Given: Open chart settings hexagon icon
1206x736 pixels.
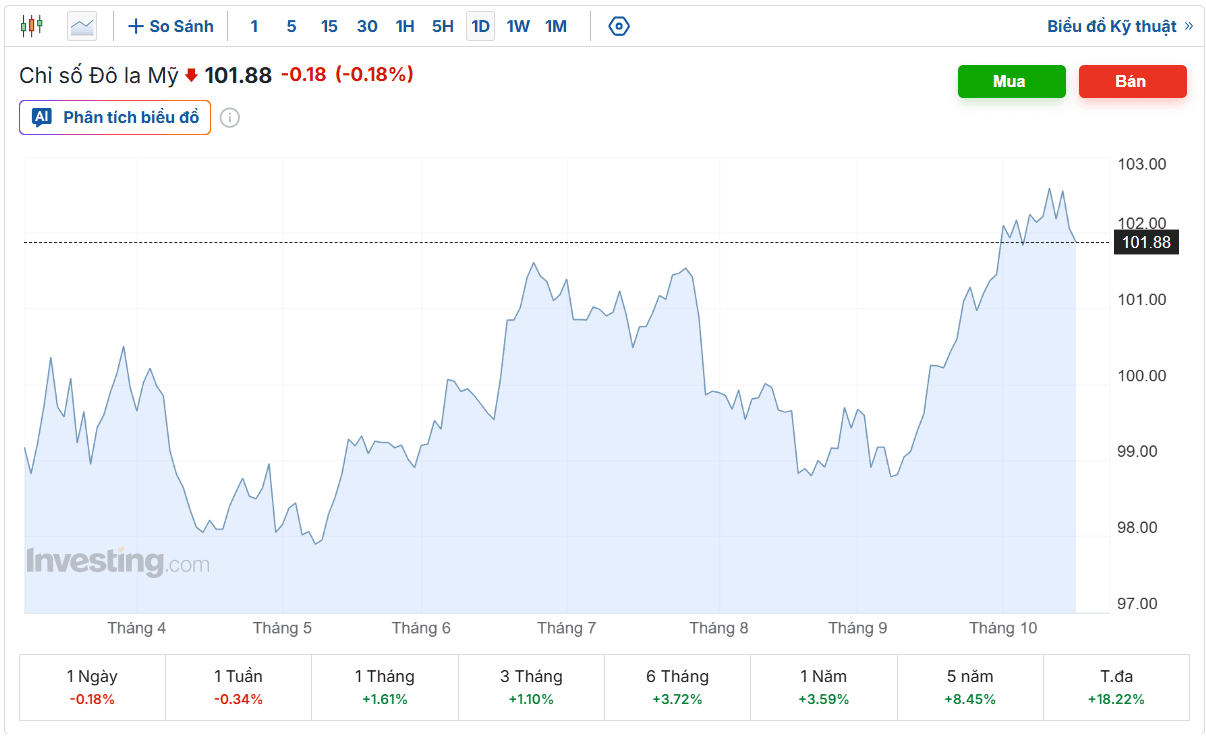Looking at the screenshot, I should tap(619, 26).
